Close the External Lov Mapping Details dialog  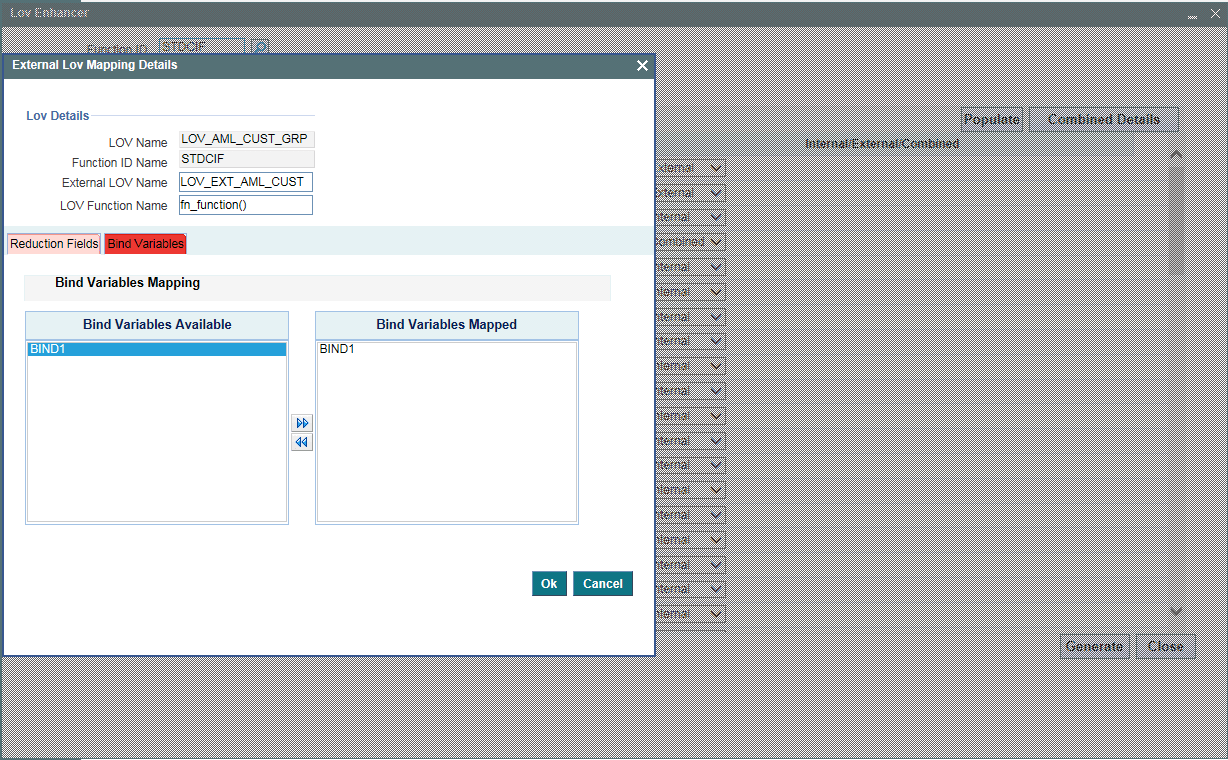(643, 65)
